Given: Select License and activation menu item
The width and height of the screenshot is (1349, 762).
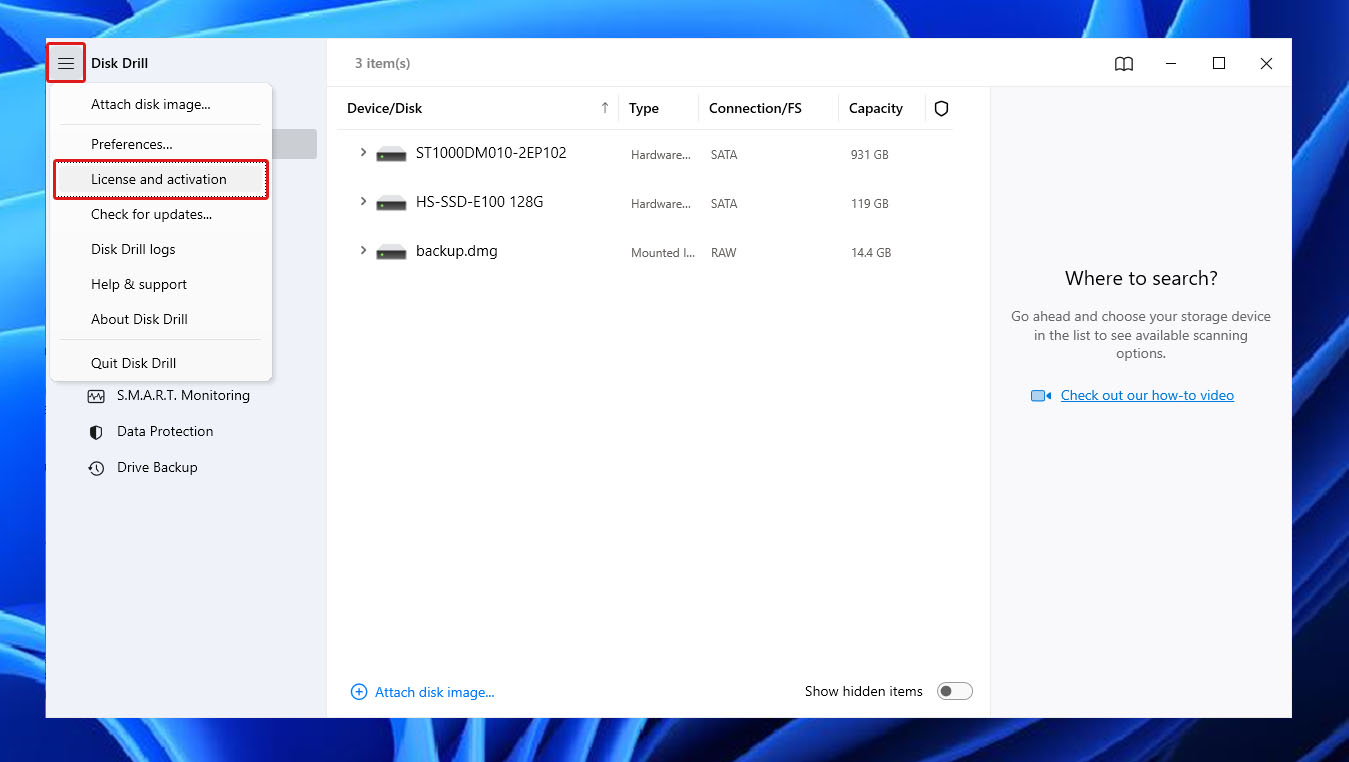Looking at the screenshot, I should [161, 179].
